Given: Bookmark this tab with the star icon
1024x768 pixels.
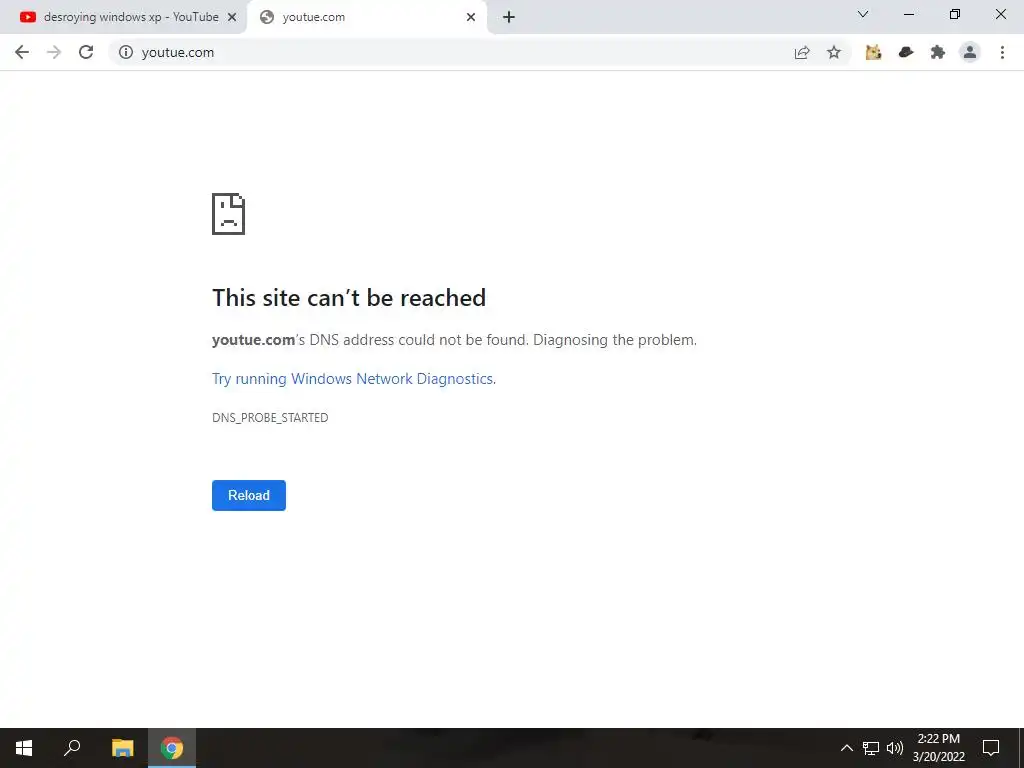Looking at the screenshot, I should (834, 52).
